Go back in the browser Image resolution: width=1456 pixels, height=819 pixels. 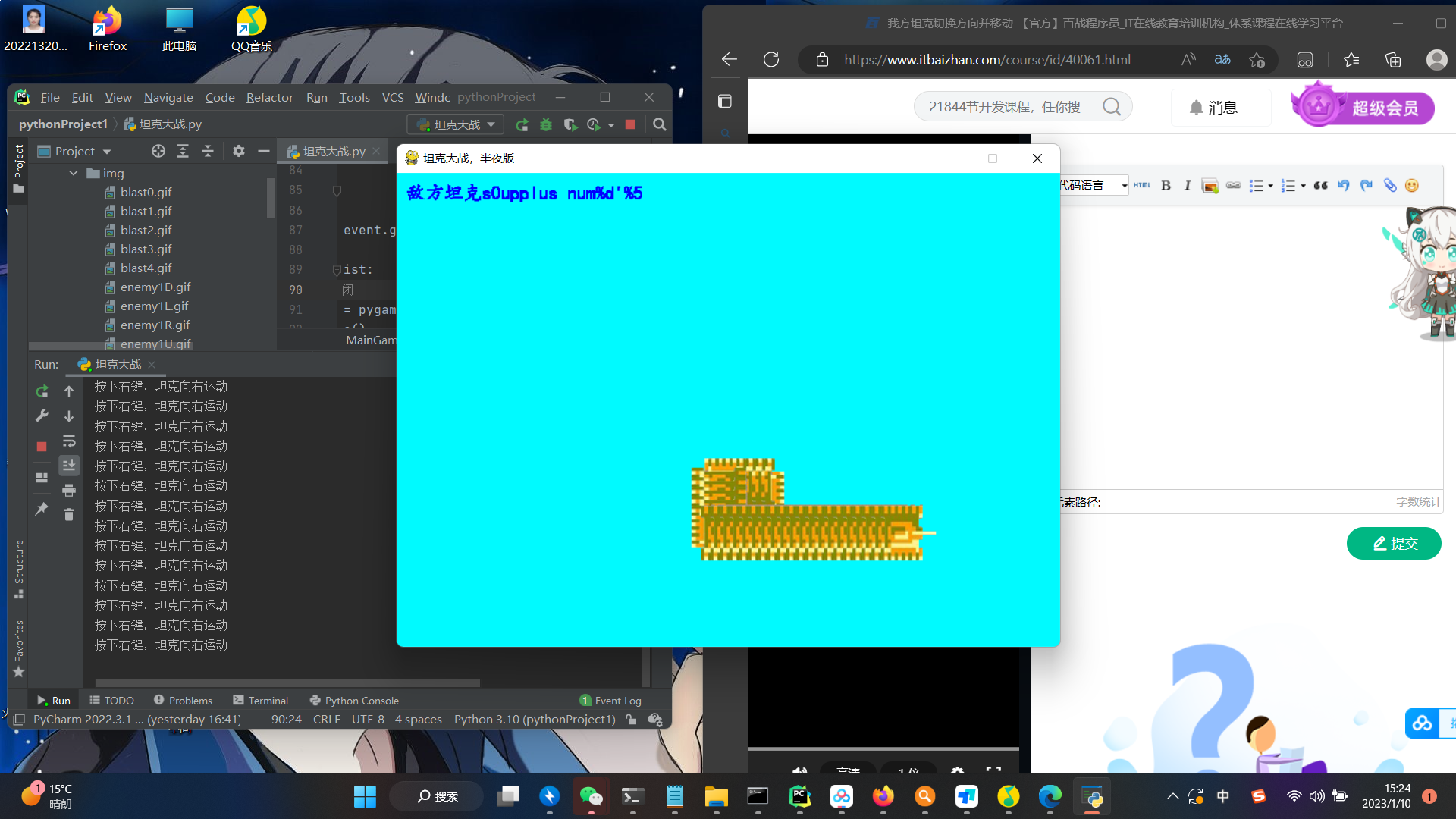pos(730,60)
